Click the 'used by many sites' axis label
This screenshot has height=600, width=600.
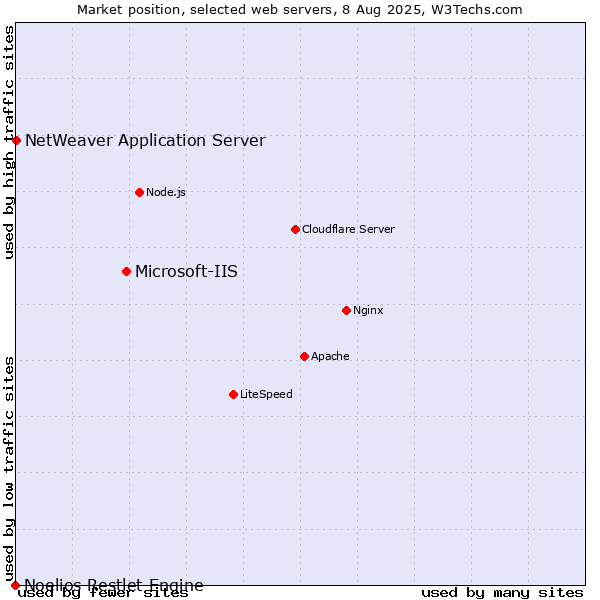click(x=502, y=593)
